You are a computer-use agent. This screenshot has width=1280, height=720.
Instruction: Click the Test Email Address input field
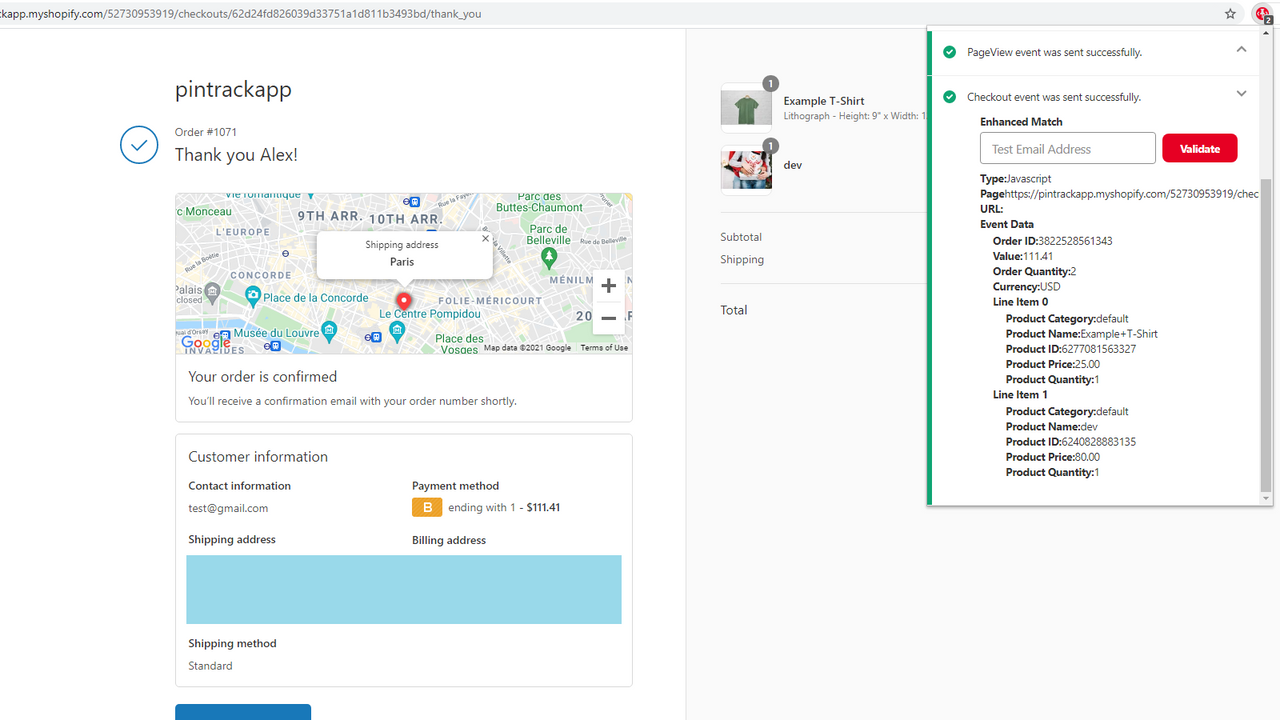click(1067, 149)
